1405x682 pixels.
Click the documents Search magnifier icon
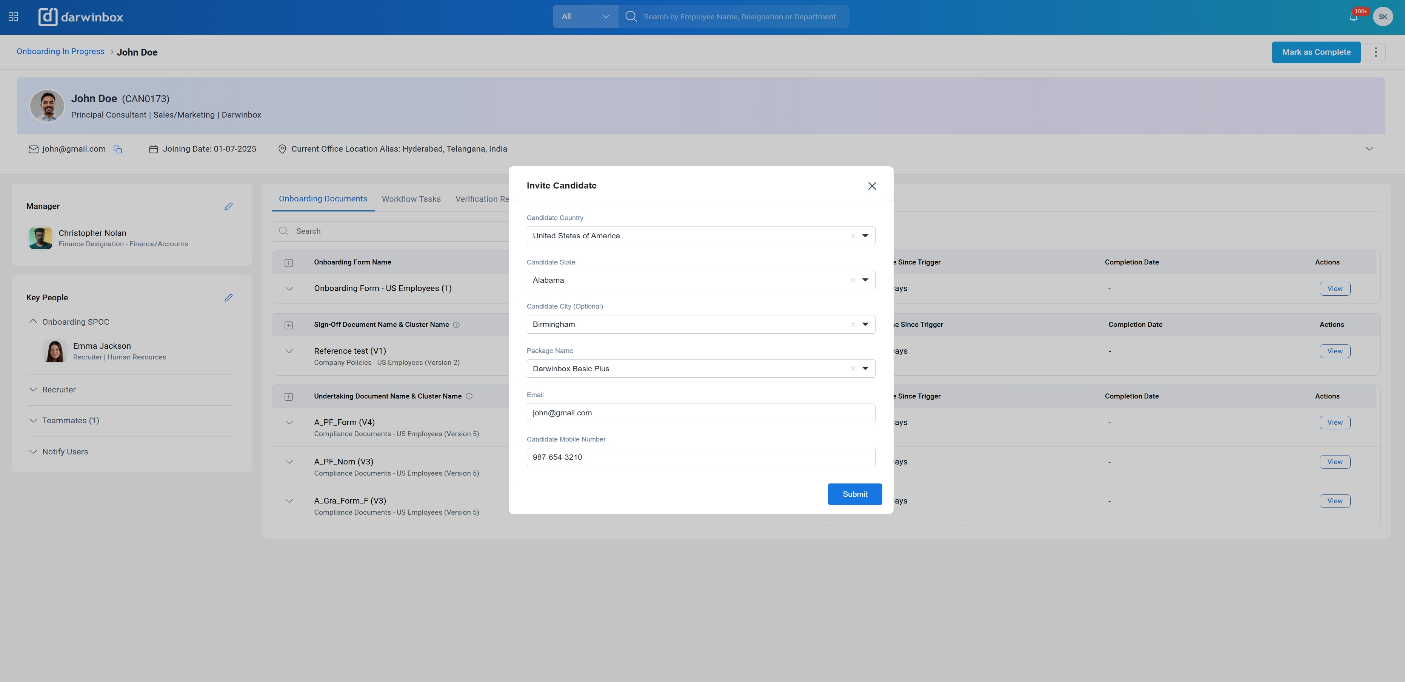tap(285, 231)
